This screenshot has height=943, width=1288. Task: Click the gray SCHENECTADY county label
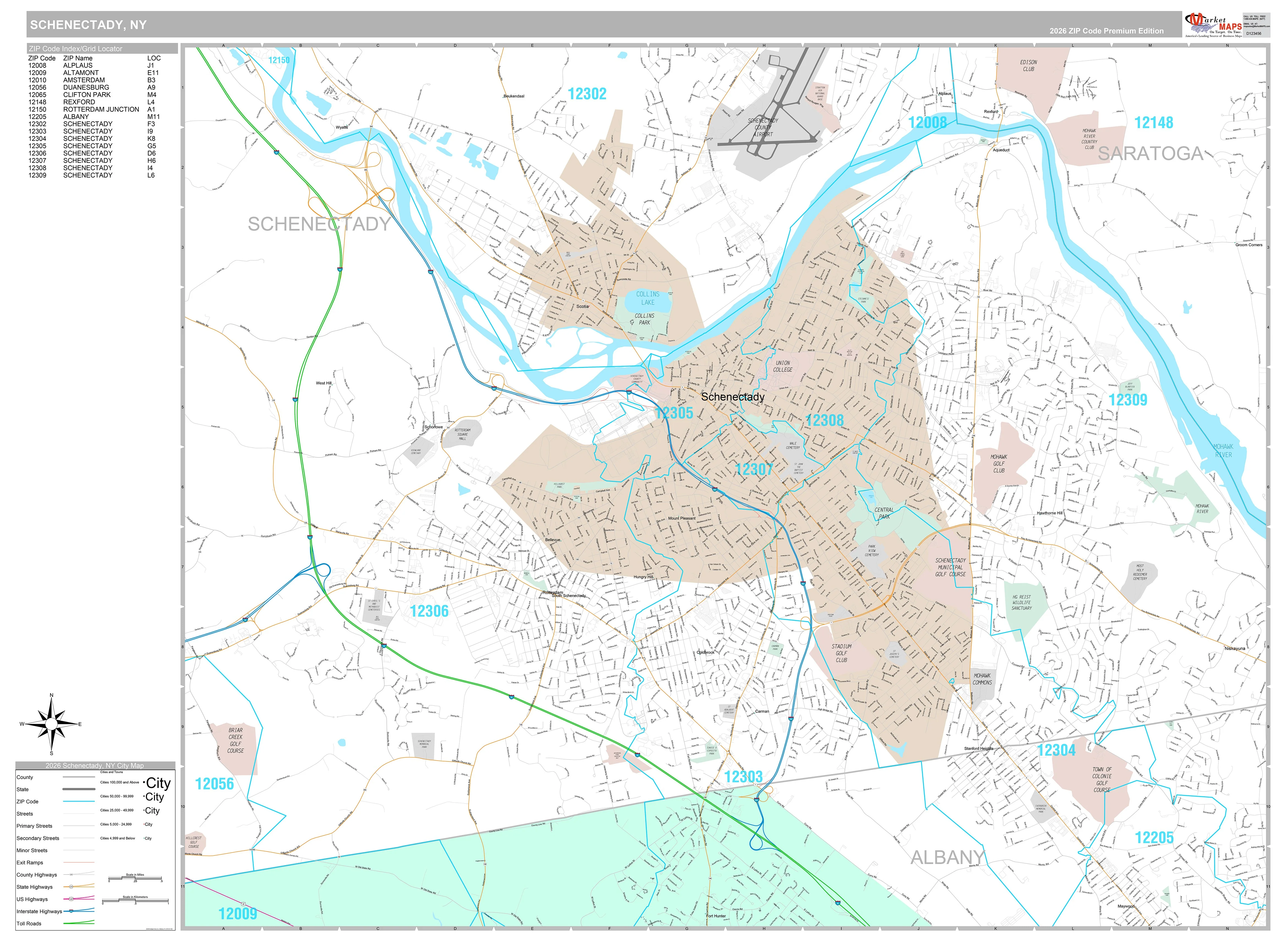point(319,224)
